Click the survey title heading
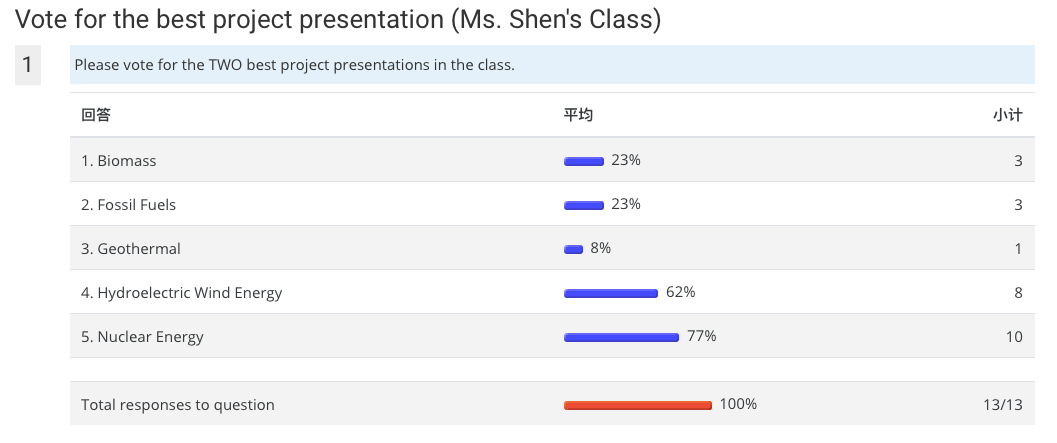 click(338, 19)
